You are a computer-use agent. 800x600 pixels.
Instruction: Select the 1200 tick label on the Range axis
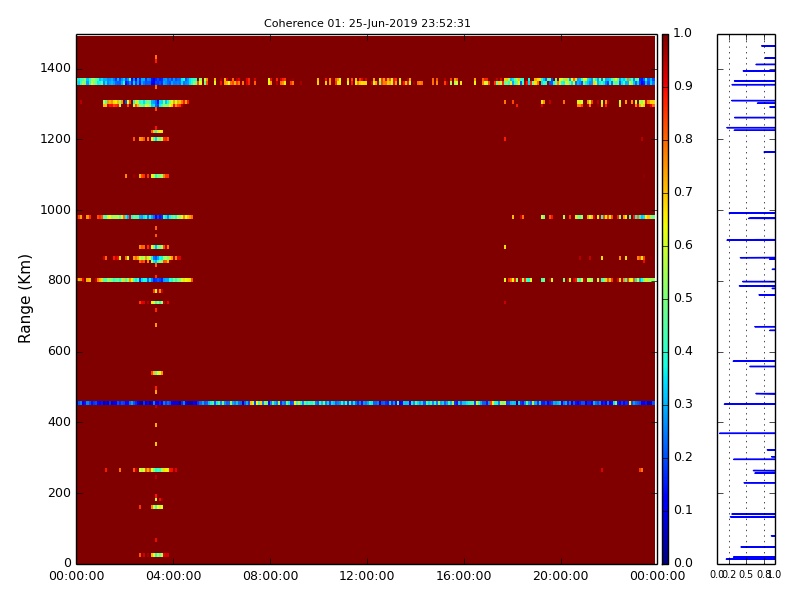click(x=55, y=139)
